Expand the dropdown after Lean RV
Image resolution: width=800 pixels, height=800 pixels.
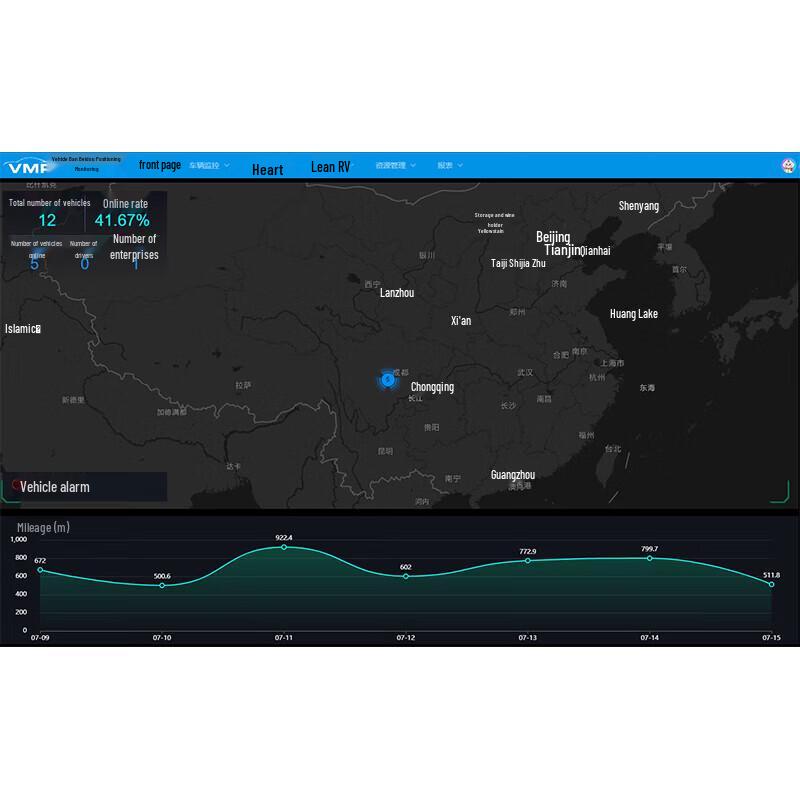pyautogui.click(x=396, y=165)
